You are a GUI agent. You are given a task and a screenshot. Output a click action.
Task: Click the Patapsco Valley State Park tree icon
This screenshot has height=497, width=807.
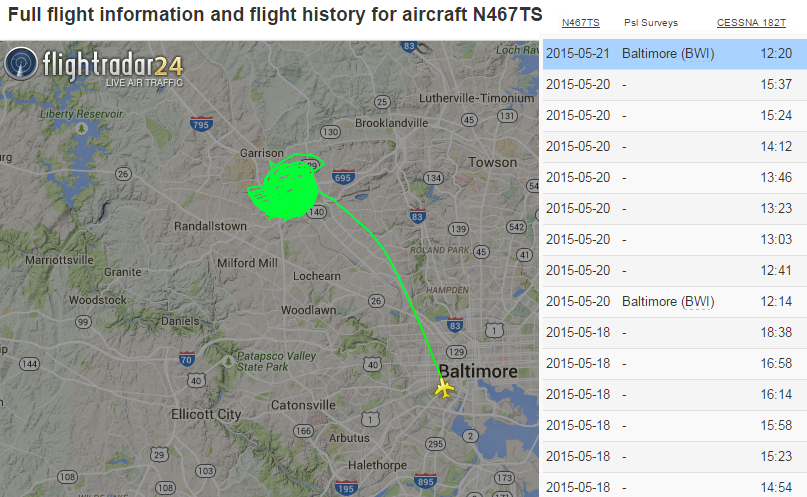pos(228,361)
